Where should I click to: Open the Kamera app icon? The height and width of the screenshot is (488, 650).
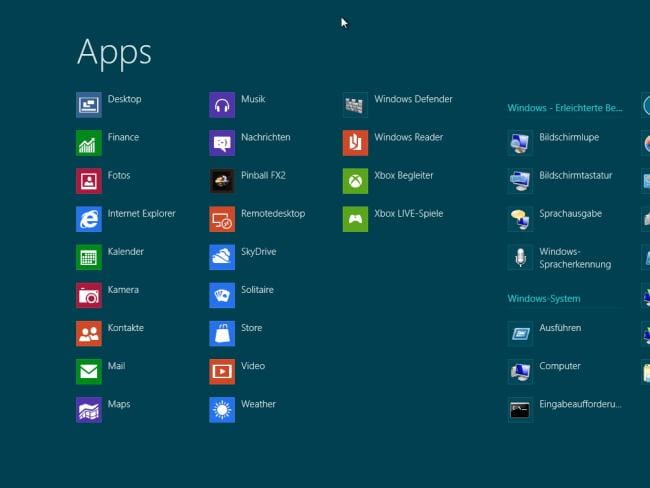(x=89, y=296)
